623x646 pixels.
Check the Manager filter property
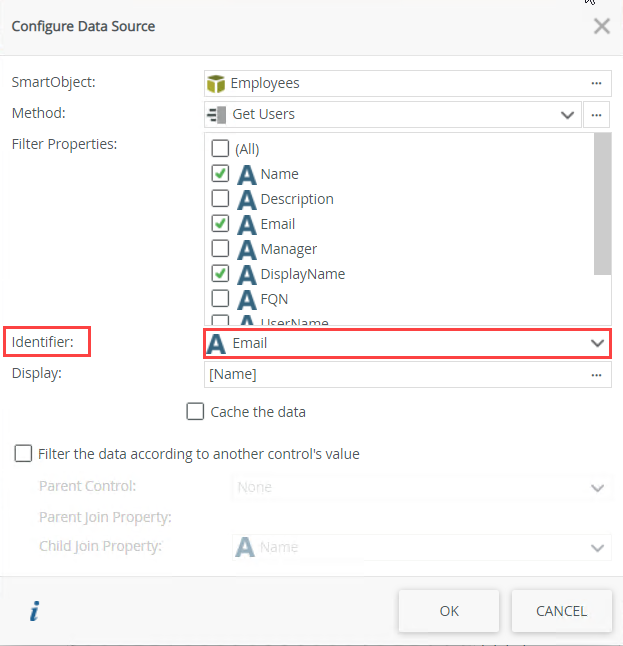pyautogui.click(x=220, y=248)
